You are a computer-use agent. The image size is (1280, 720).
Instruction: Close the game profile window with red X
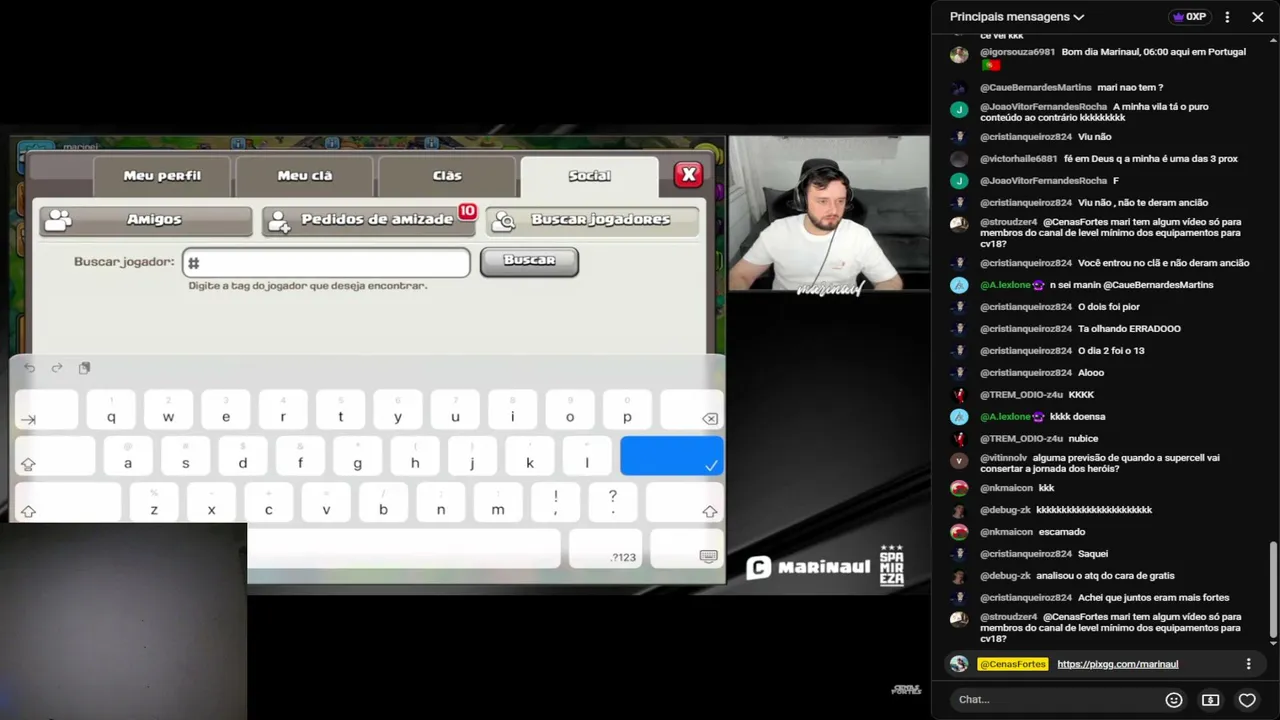pyautogui.click(x=688, y=175)
